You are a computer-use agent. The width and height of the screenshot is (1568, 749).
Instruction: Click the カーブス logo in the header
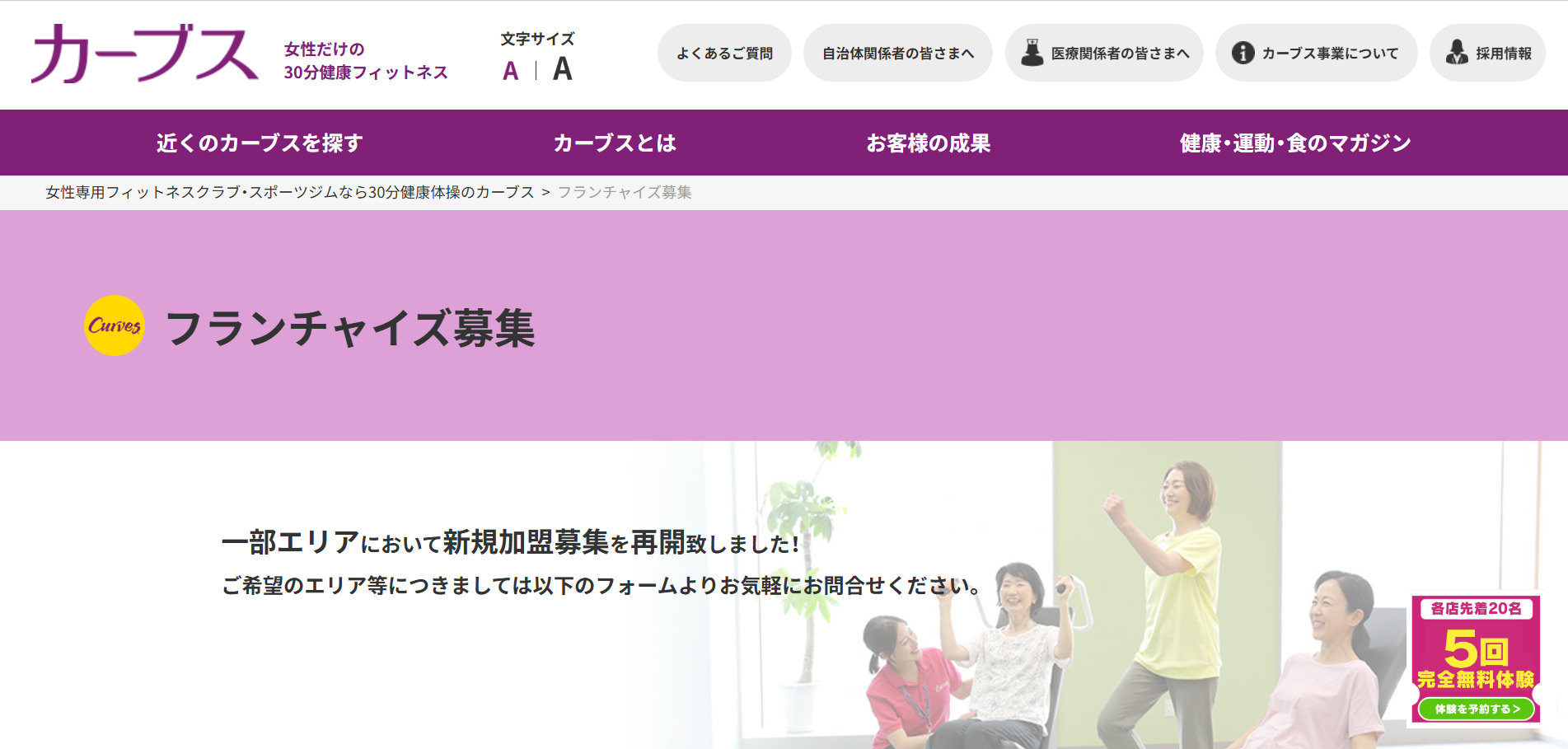pos(144,54)
